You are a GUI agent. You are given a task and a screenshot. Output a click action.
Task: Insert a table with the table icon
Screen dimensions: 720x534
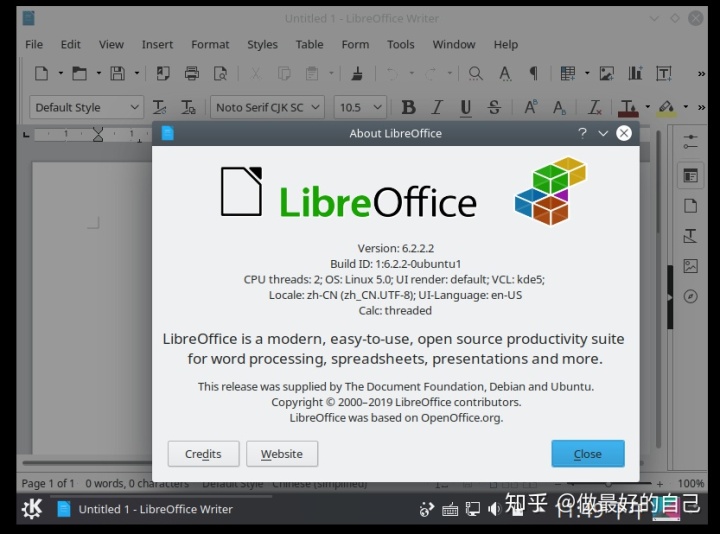pyautogui.click(x=568, y=73)
